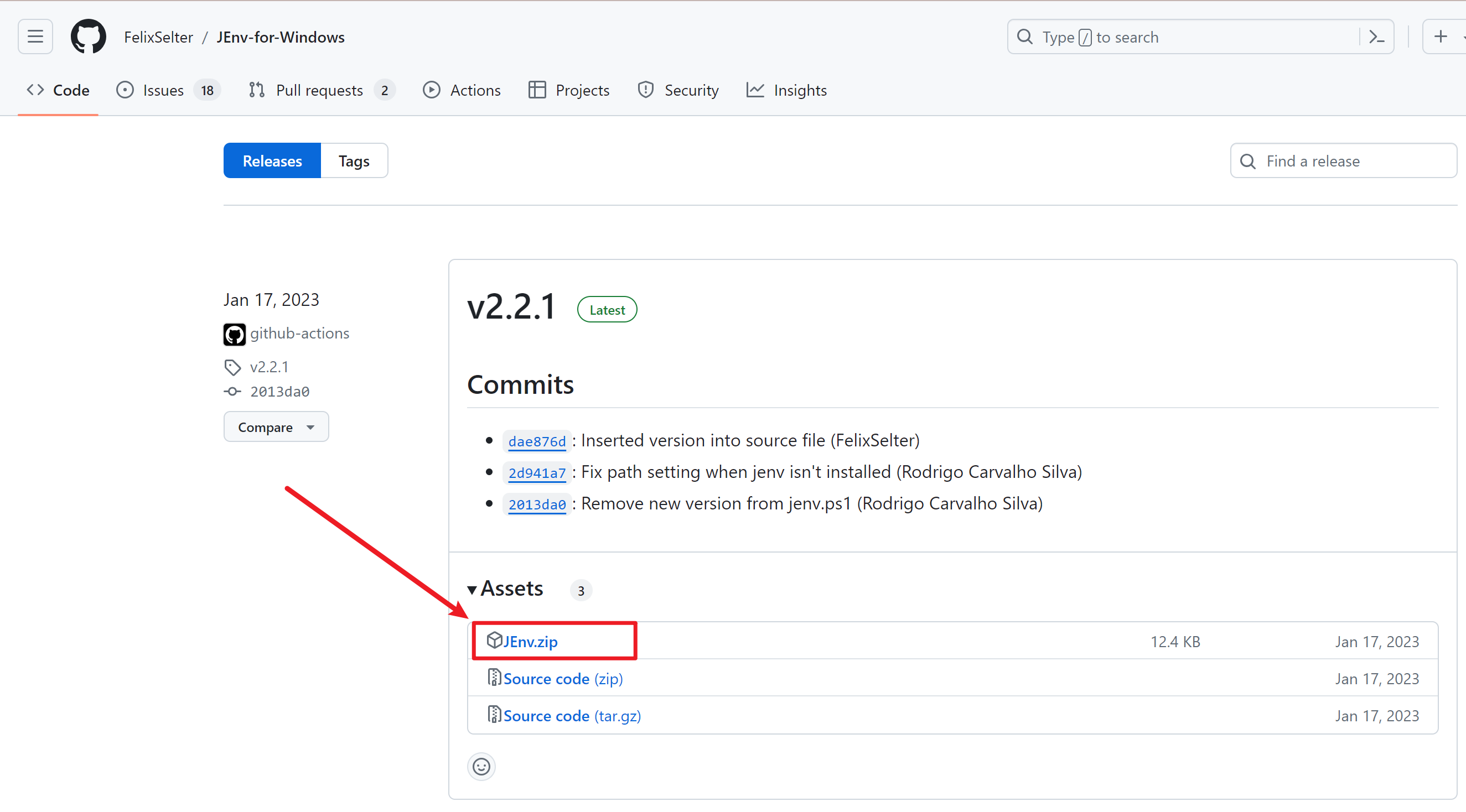Open the Compare dropdown
The height and width of the screenshot is (812, 1466).
tap(275, 427)
